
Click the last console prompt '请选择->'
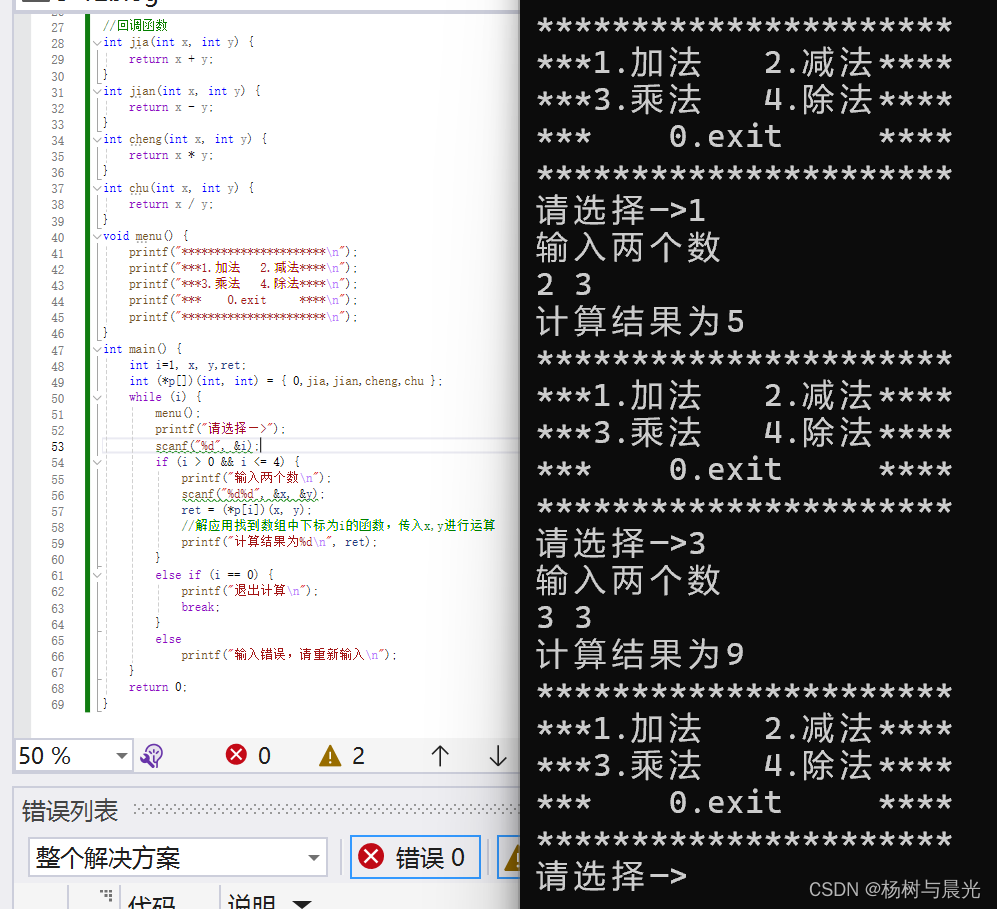[612, 877]
